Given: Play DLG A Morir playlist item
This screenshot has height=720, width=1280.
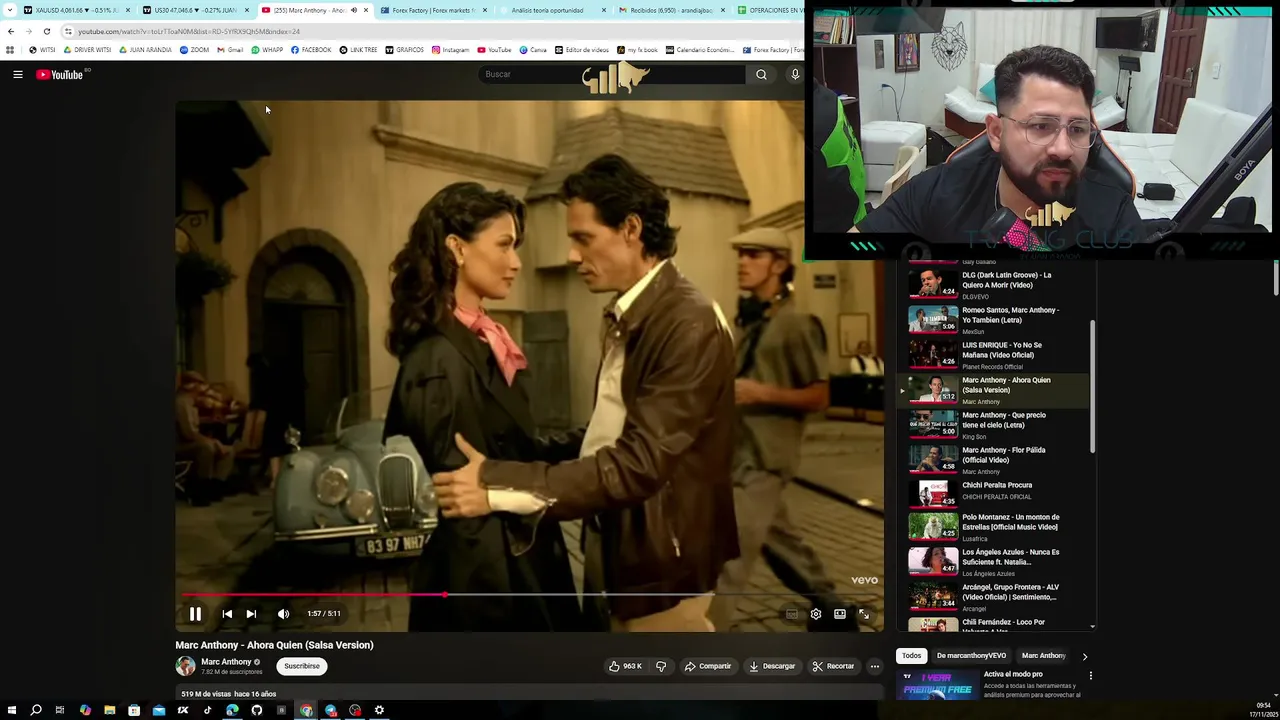Looking at the screenshot, I should tap(994, 285).
